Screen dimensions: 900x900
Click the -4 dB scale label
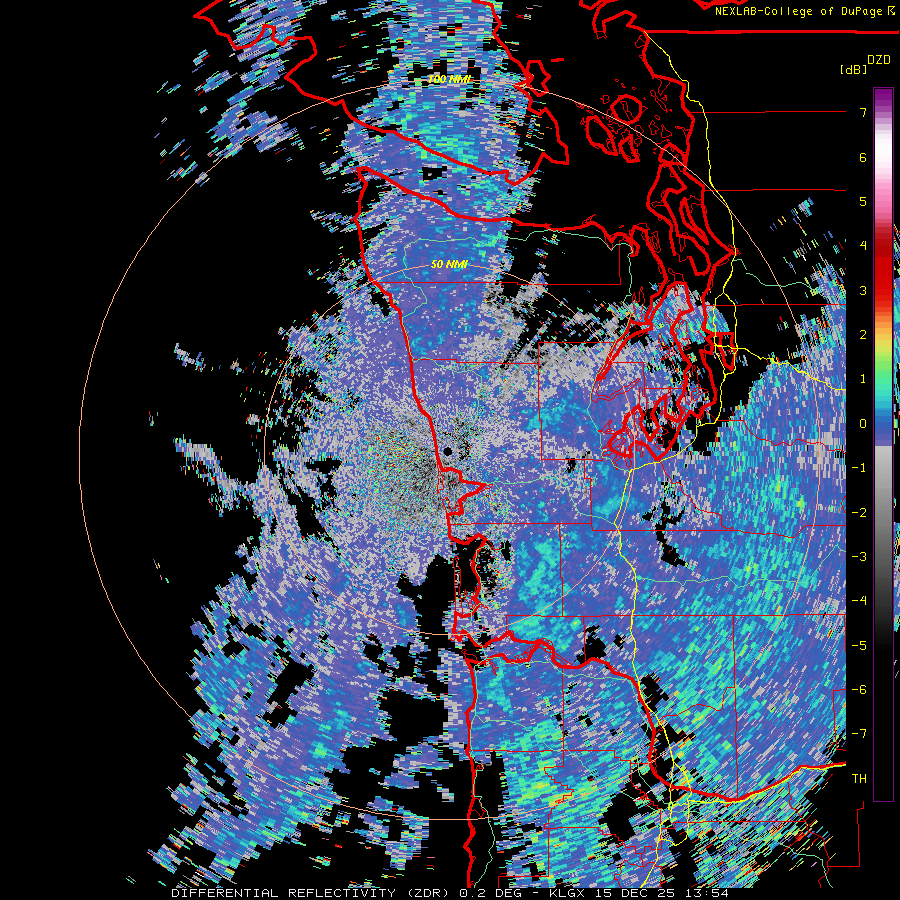[x=859, y=601]
